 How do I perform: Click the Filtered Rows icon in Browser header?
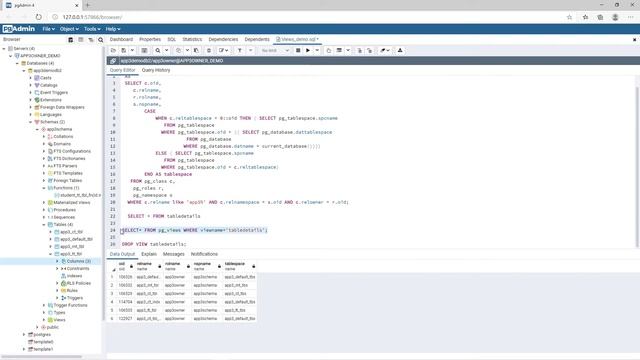[91, 40]
